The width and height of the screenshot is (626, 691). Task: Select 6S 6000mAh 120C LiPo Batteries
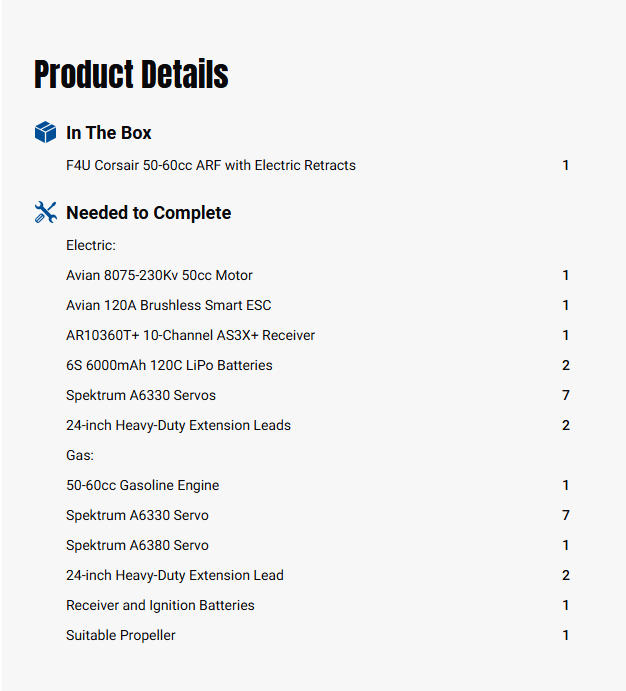pyautogui.click(x=169, y=365)
